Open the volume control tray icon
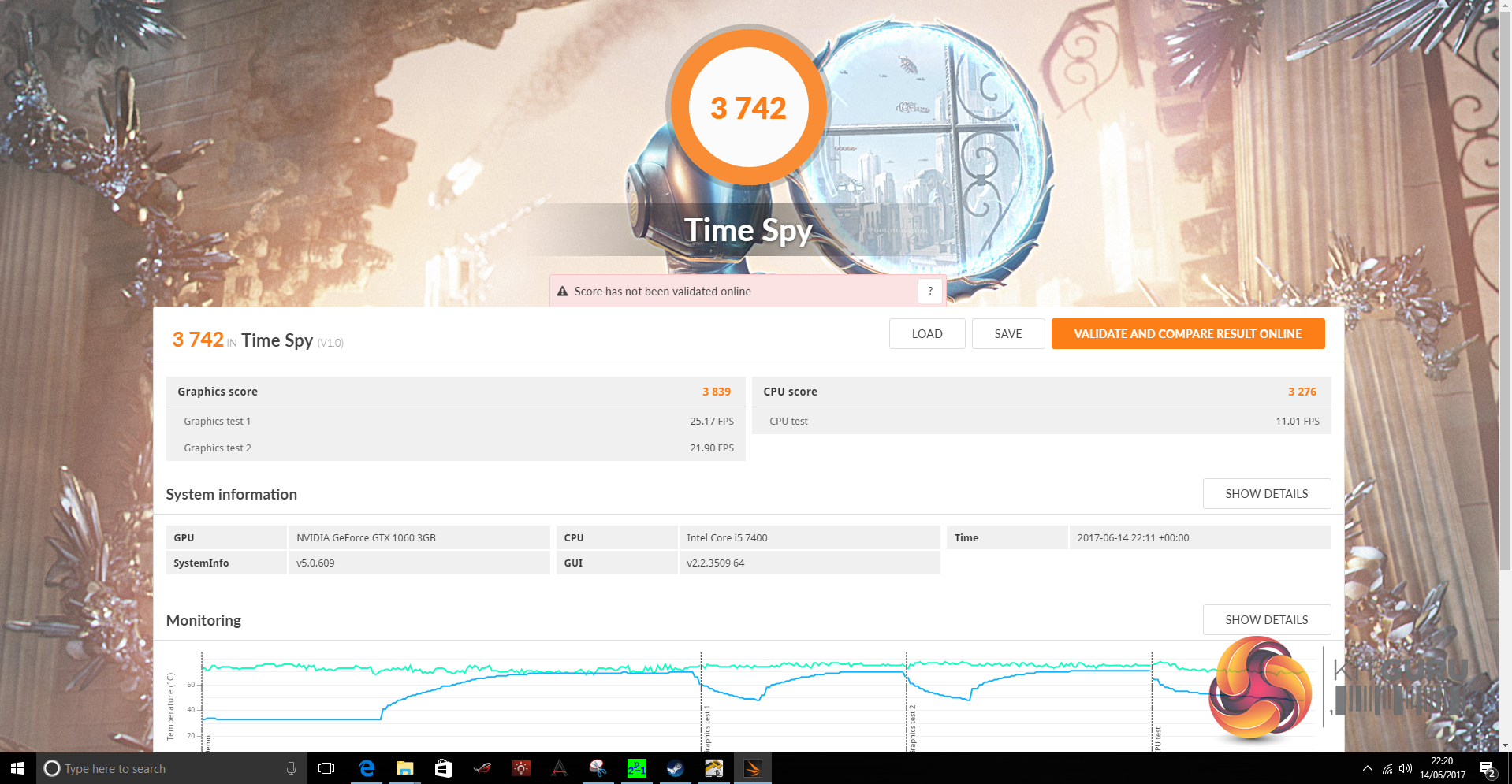Viewport: 1512px width, 784px height. coord(1406,768)
